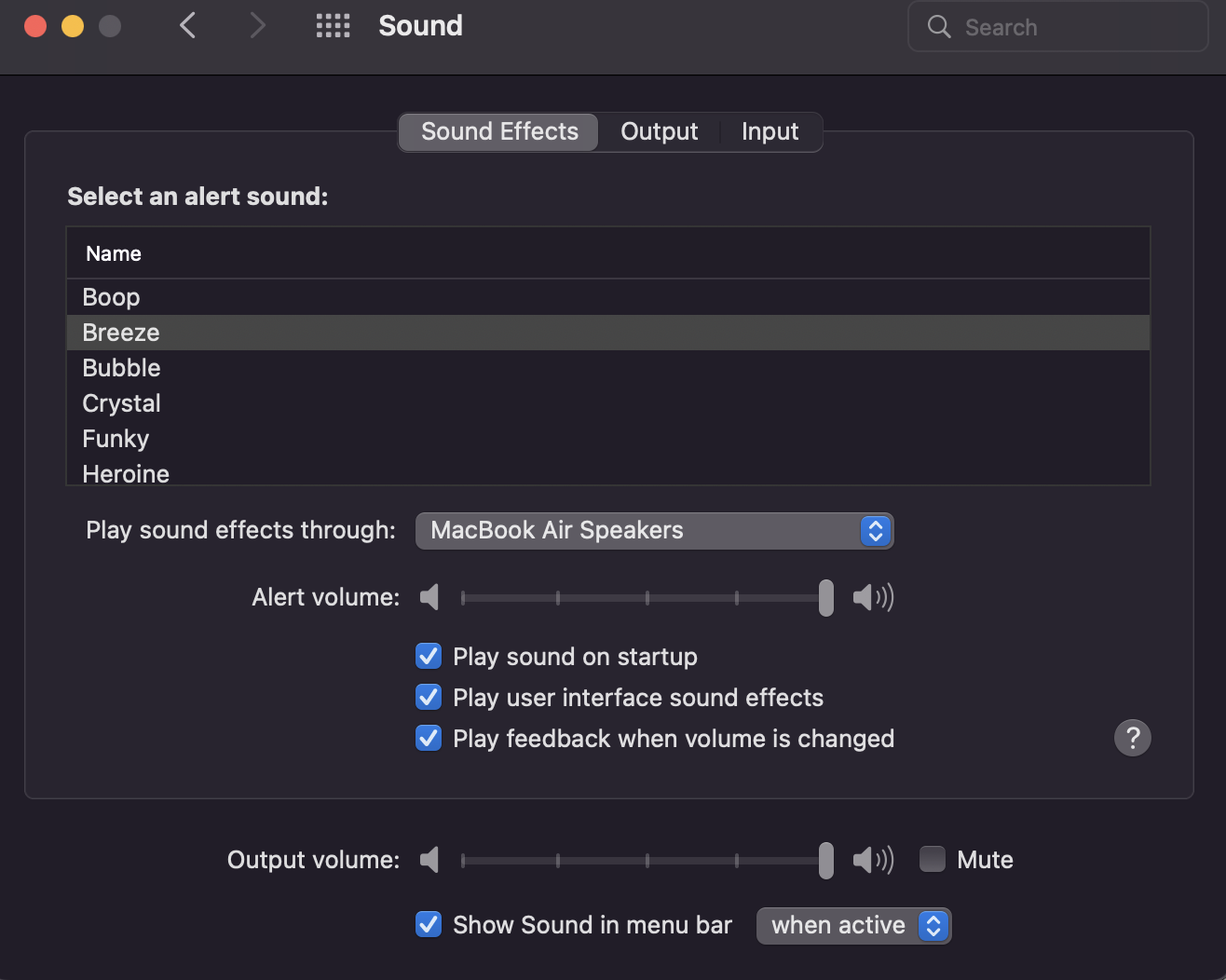The width and height of the screenshot is (1226, 980).
Task: Toggle Play feedback when volume is changed
Action: click(429, 739)
